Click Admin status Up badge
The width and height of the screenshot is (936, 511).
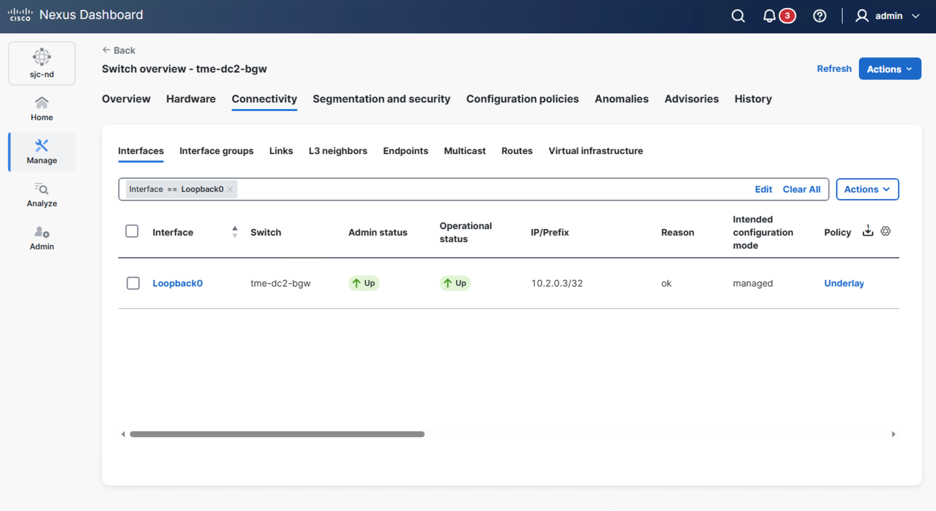point(364,283)
